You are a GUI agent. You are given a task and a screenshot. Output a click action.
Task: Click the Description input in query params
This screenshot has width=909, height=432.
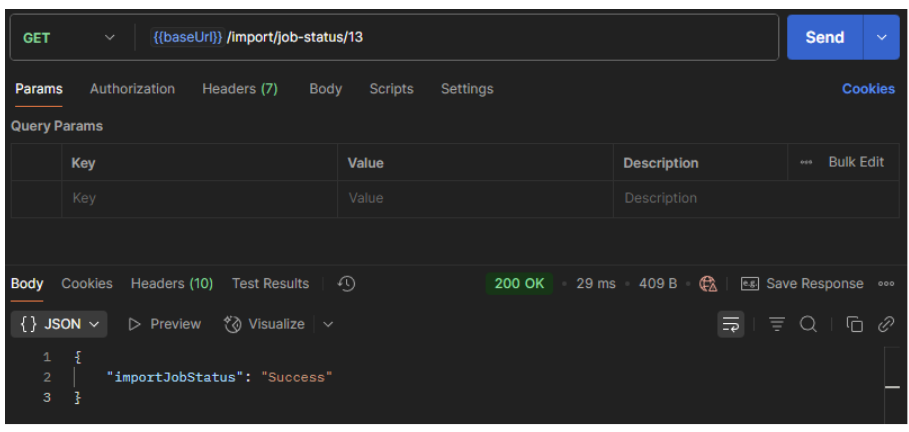757,198
